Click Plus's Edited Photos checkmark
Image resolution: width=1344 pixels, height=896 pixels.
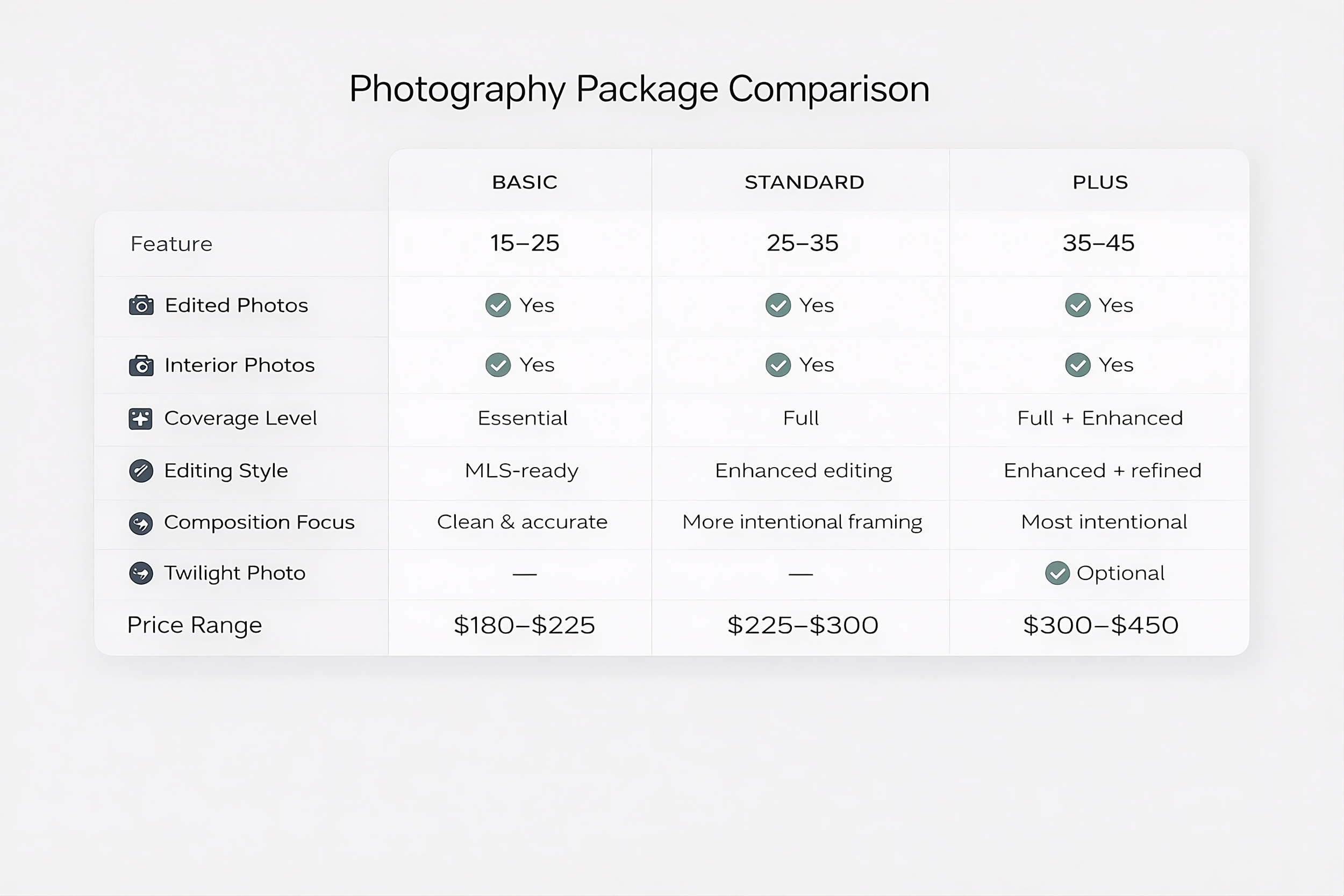tap(1078, 305)
